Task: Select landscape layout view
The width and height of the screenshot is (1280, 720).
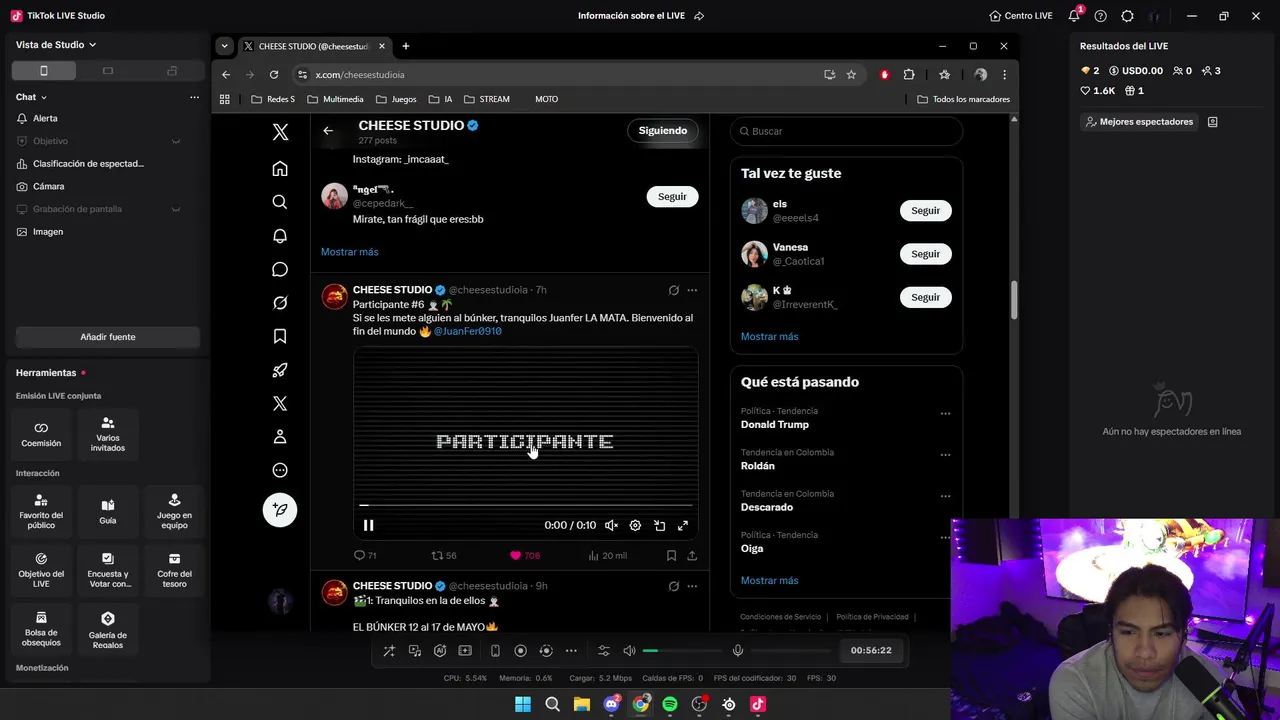Action: (108, 71)
